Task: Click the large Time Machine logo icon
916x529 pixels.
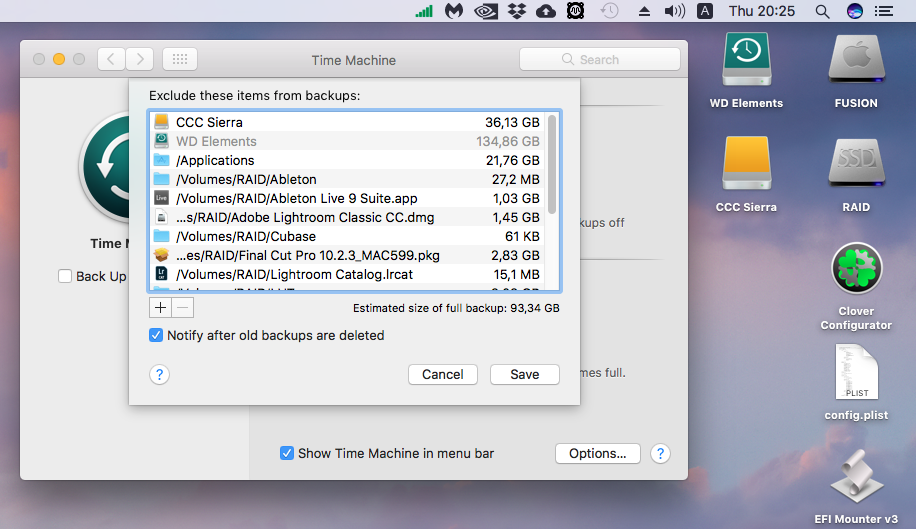Action: pyautogui.click(x=105, y=168)
